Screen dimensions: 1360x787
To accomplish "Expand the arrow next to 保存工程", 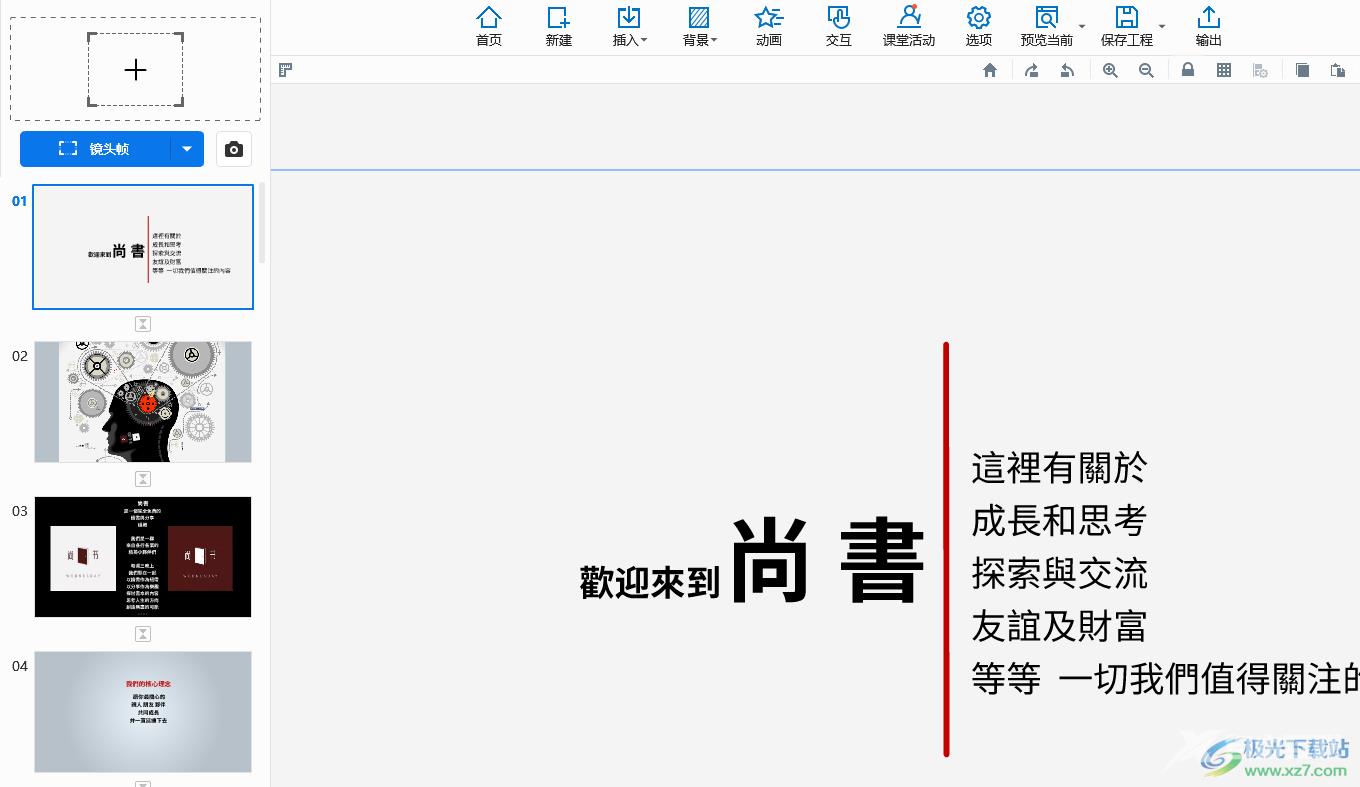I will (x=1162, y=26).
